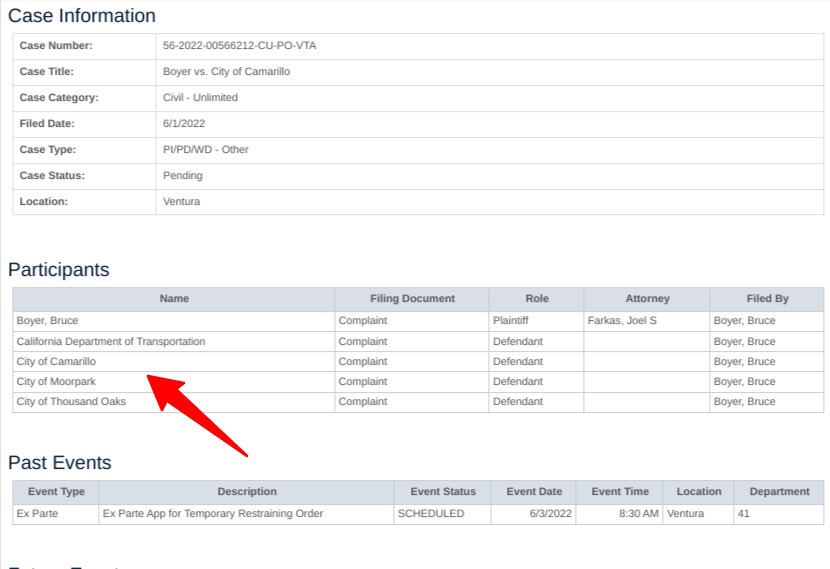Click the Attorney column header
This screenshot has width=830, height=569.
coord(647,299)
